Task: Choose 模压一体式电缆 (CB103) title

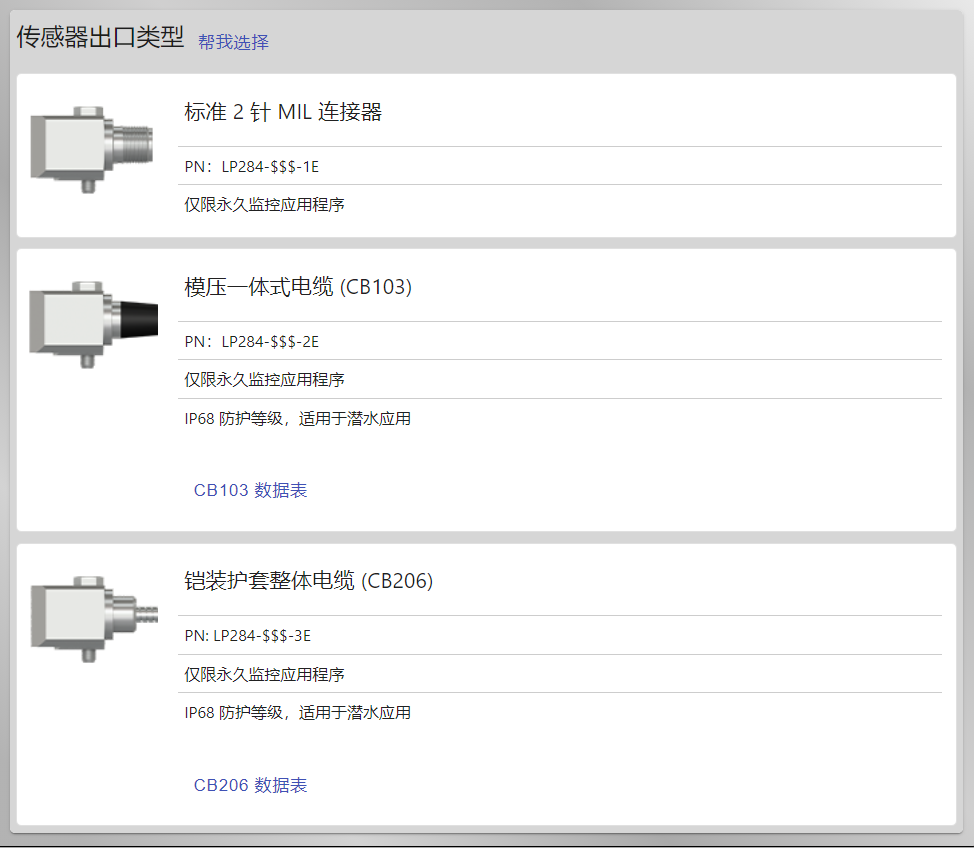Action: [298, 287]
